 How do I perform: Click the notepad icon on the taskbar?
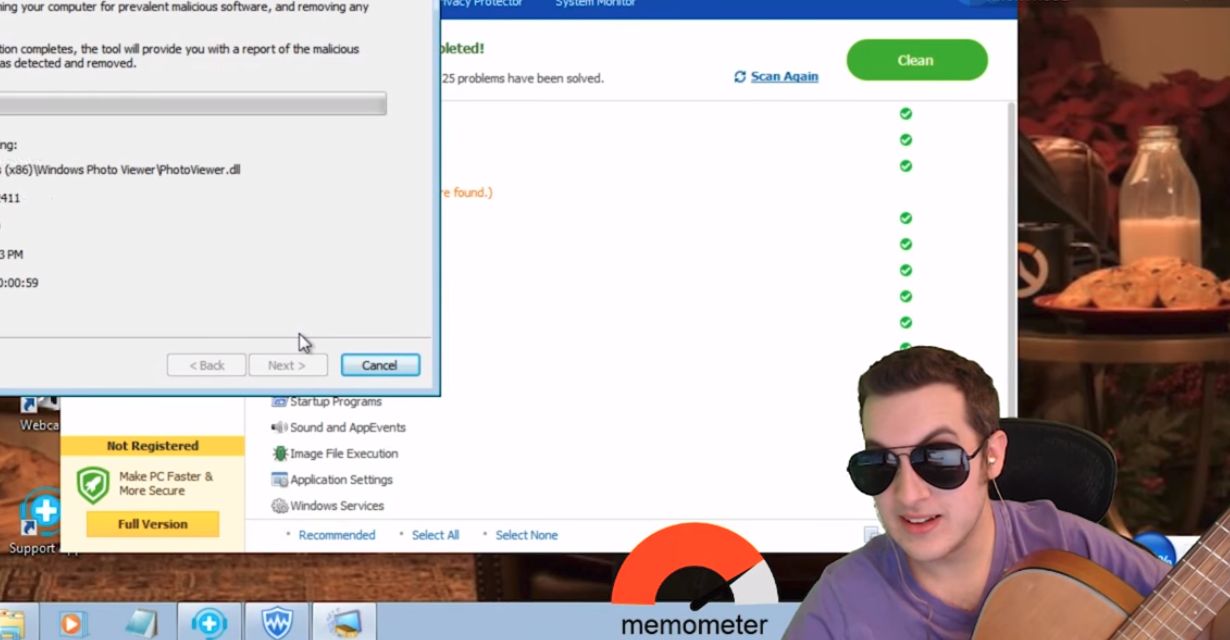(x=140, y=622)
